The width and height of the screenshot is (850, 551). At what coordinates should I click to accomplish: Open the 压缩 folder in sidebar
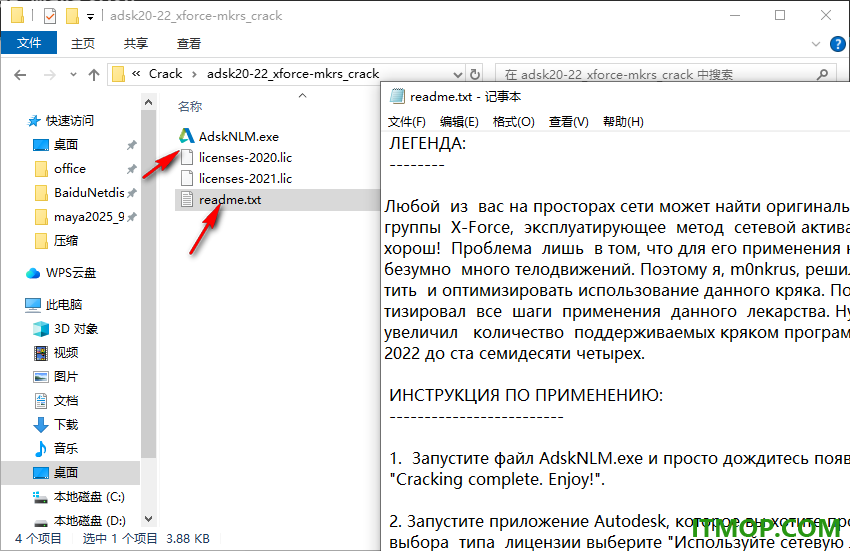66,241
